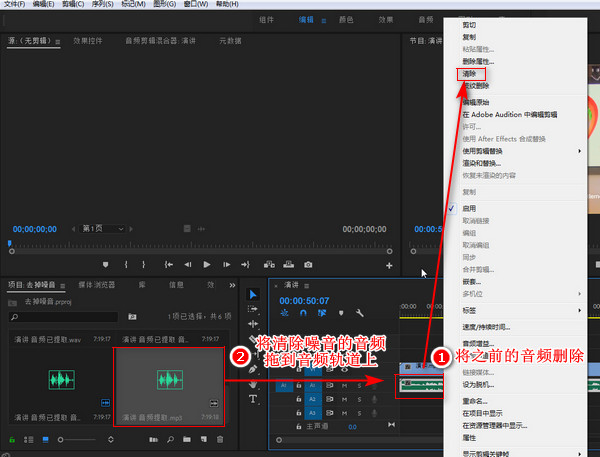Select the Pen tool
This screenshot has width=600, height=457.
click(x=253, y=369)
